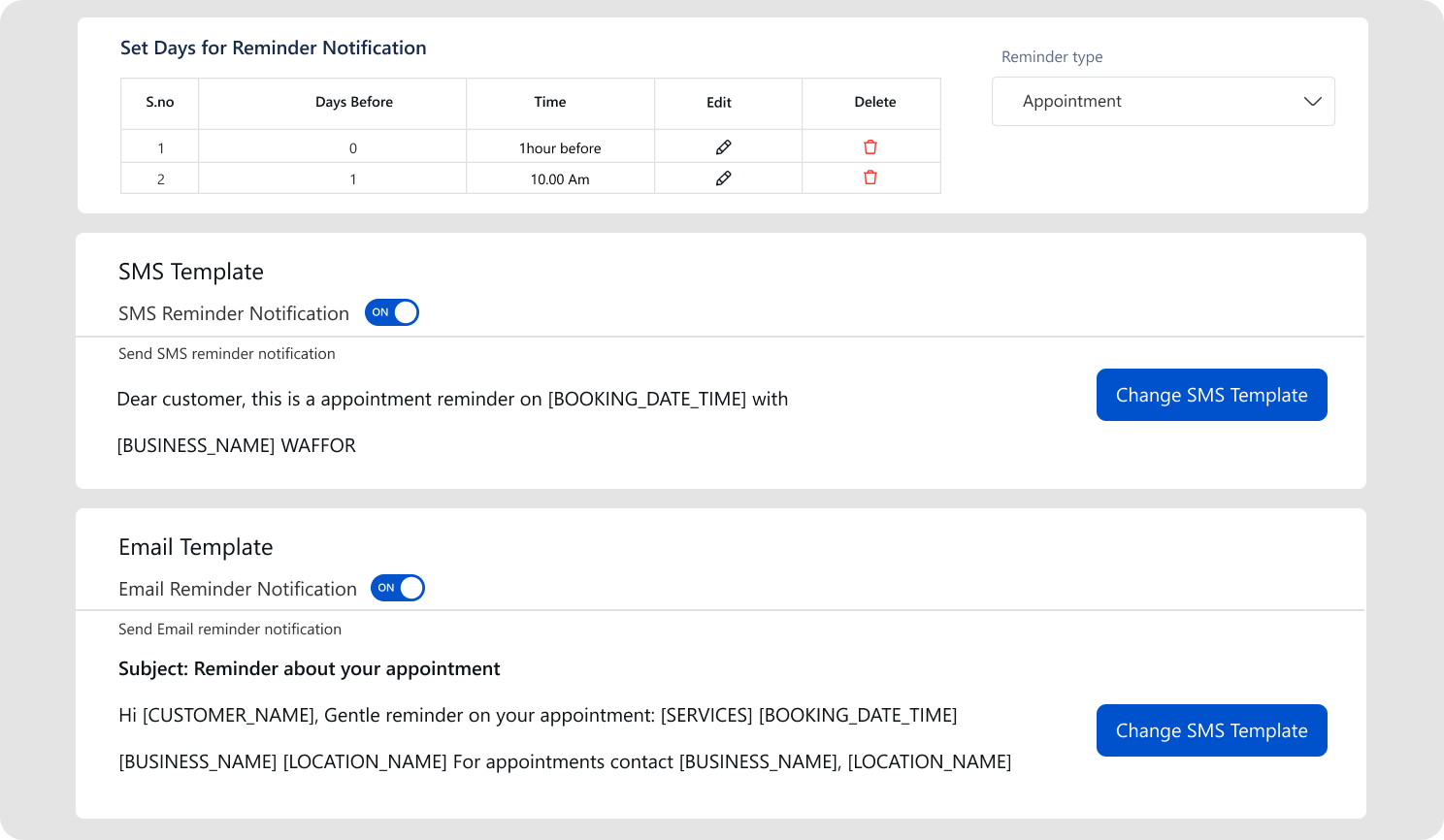Toggle the ON switch under SMS Template

pos(392,312)
